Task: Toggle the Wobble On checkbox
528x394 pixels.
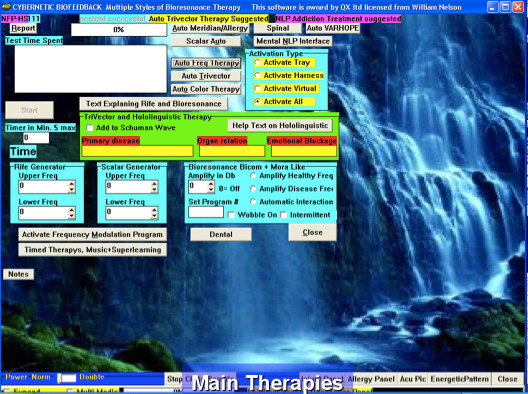Action: click(231, 215)
